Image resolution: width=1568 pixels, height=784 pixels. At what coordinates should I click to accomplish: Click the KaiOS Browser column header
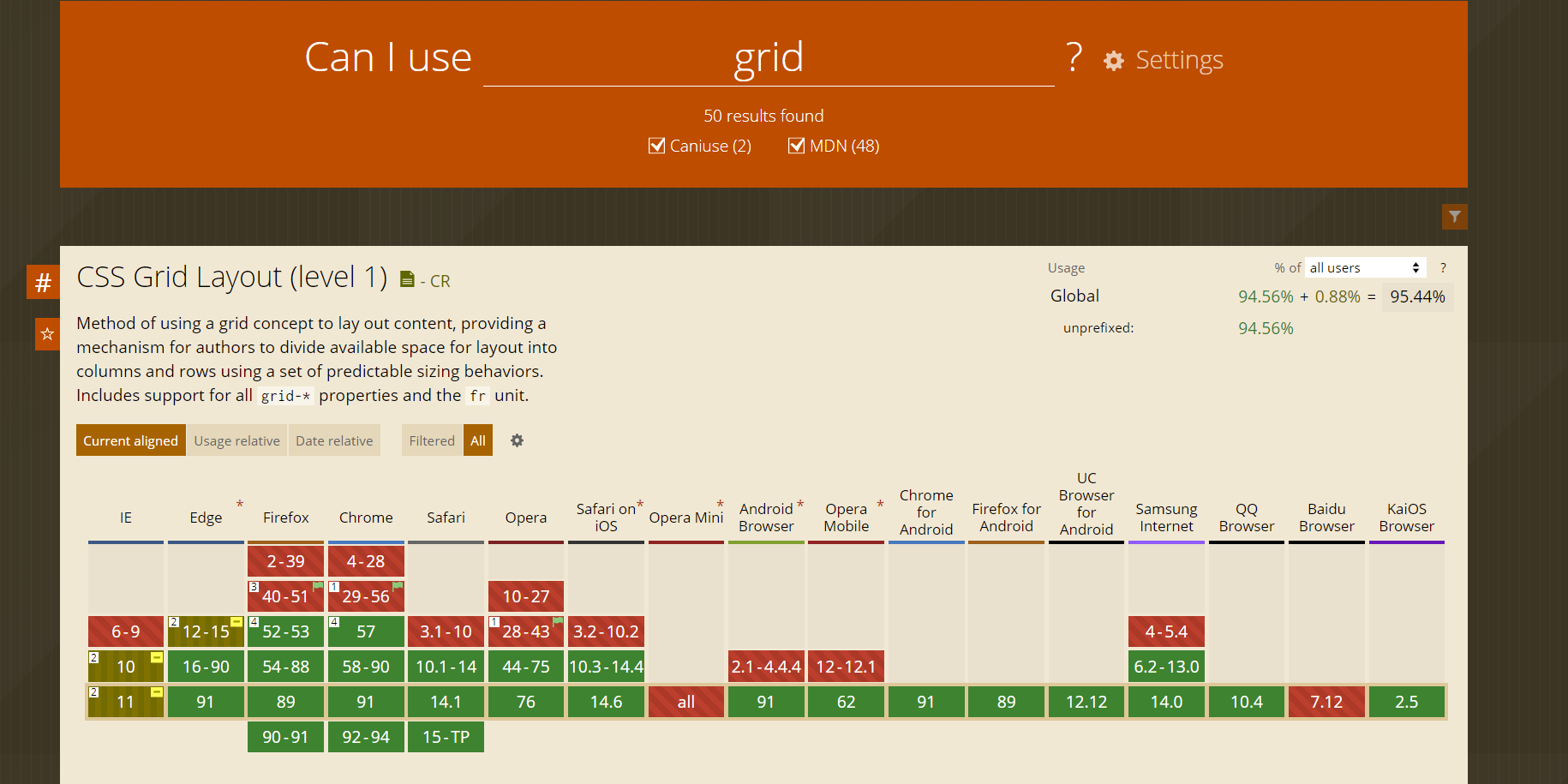pyautogui.click(x=1406, y=518)
